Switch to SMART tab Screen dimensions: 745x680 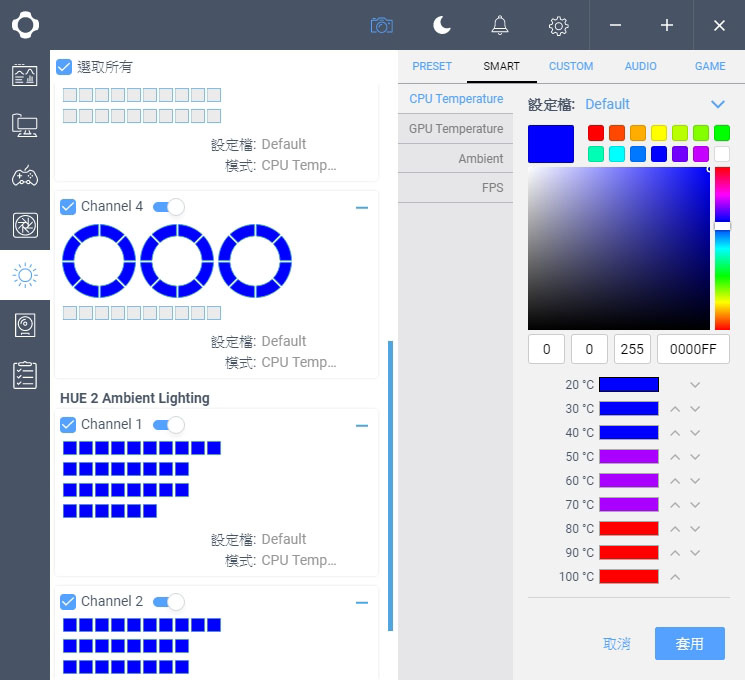click(x=501, y=66)
